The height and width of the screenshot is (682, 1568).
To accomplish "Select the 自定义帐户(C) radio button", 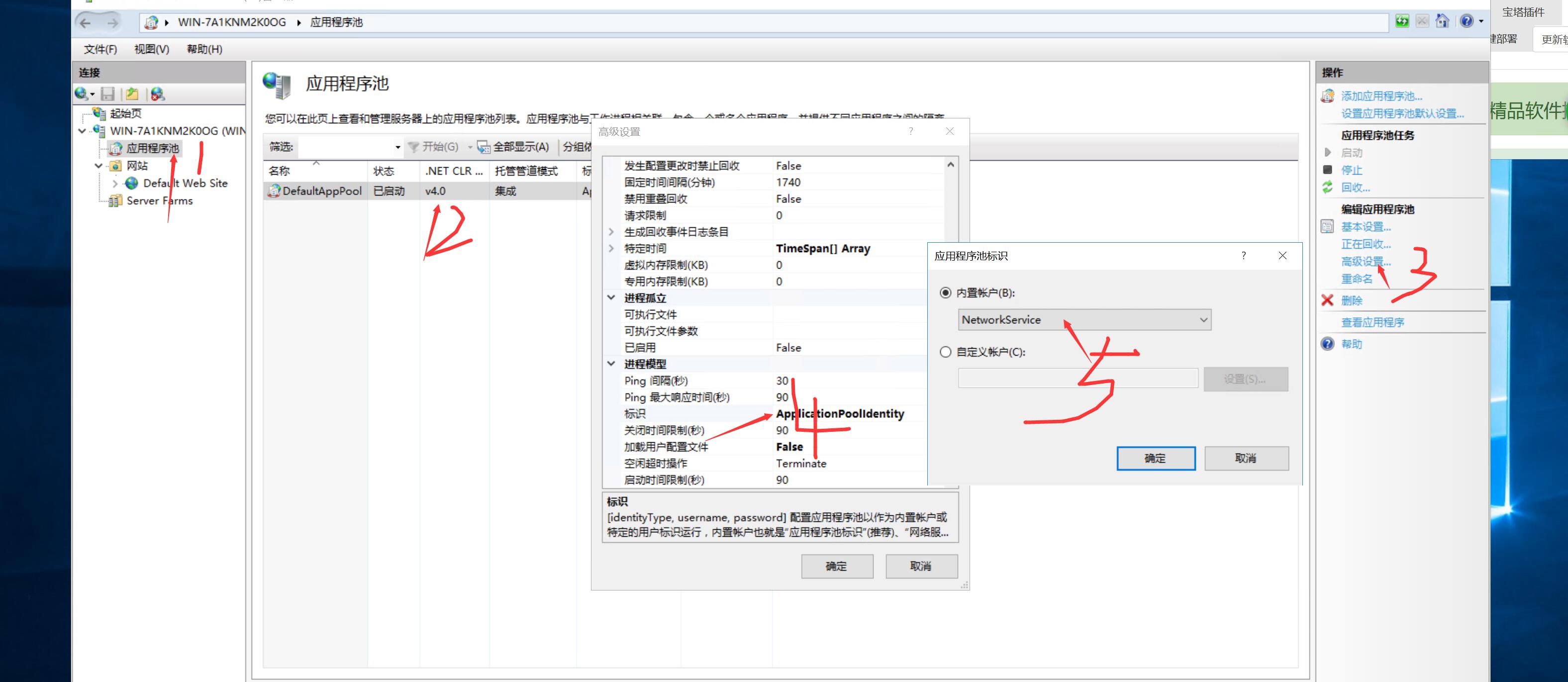I will pos(945,352).
